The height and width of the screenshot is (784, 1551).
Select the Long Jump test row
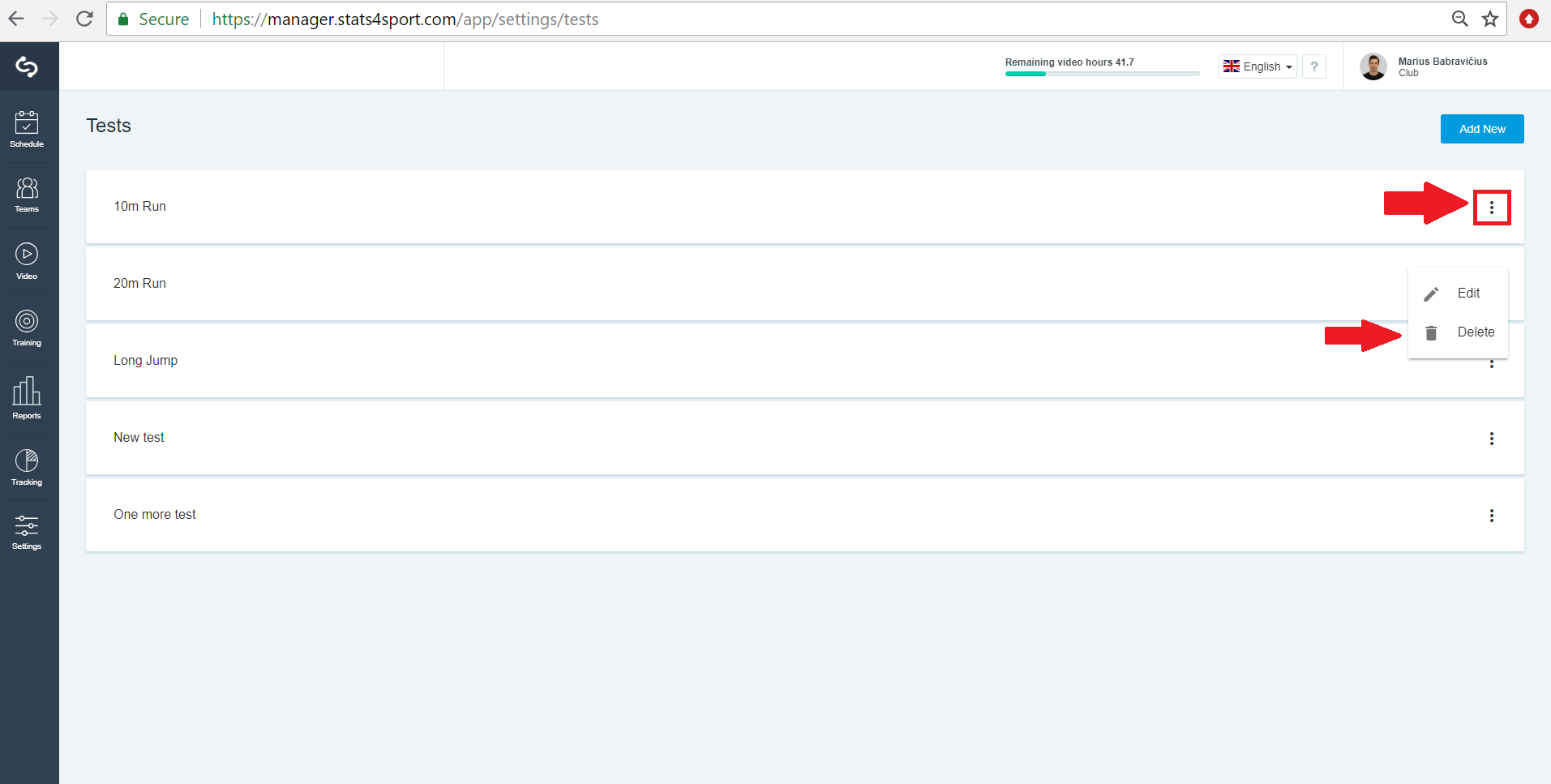point(805,361)
